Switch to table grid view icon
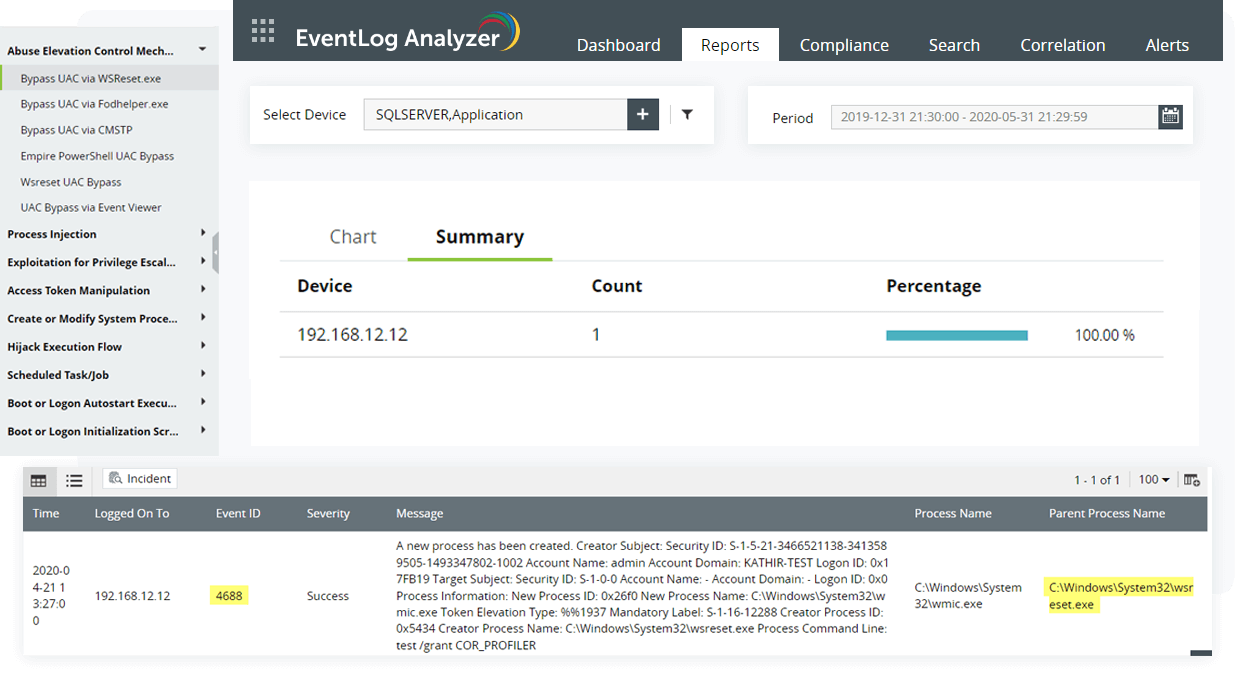Viewport: 1235px width, 673px height. pos(38,480)
